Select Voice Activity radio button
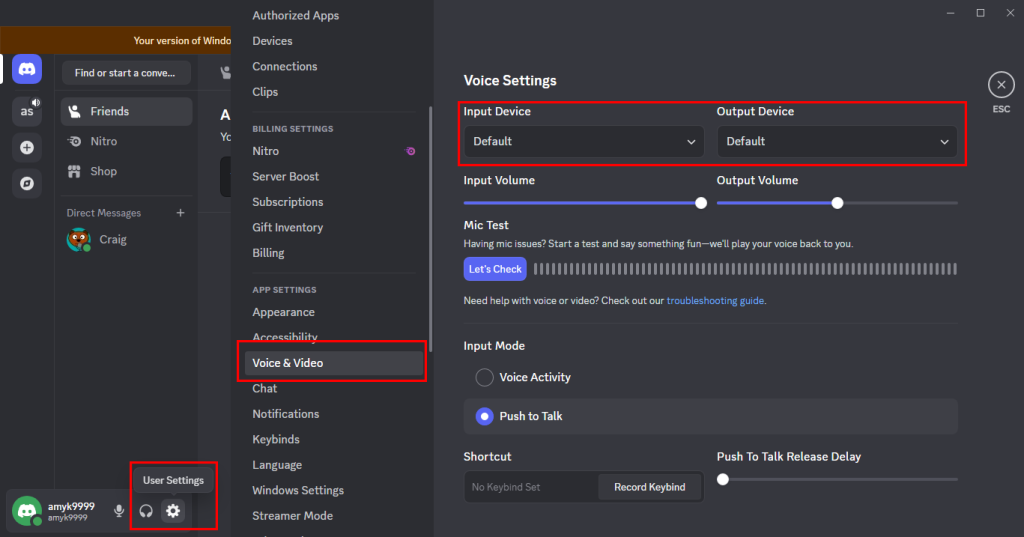 tap(485, 378)
